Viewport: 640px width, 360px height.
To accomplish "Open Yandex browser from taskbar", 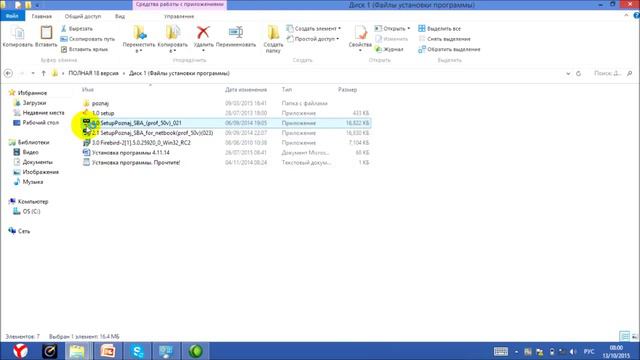I will coord(20,351).
